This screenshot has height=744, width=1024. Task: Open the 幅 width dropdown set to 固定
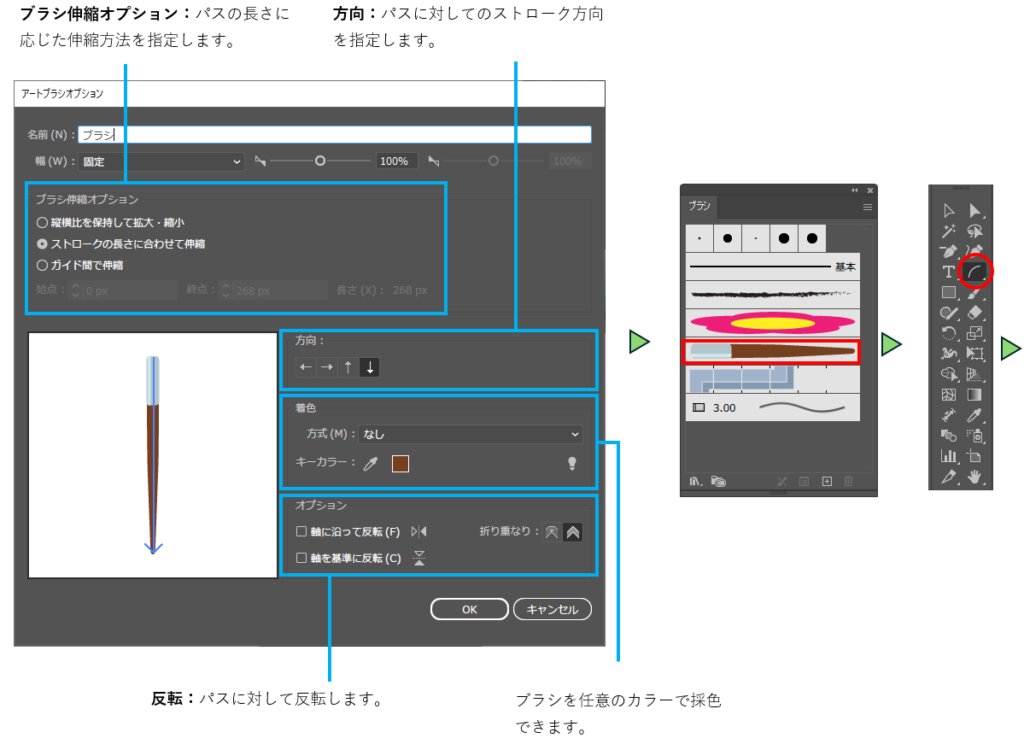tap(162, 161)
